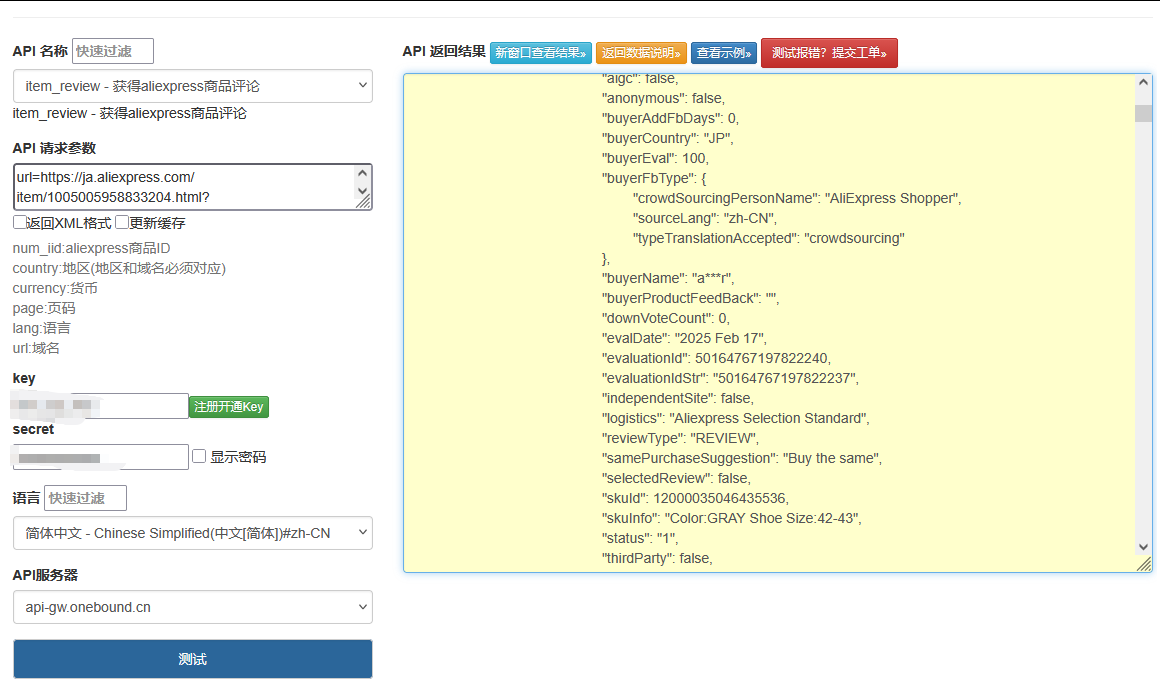This screenshot has width=1160, height=689.
Task: Click the result textarea resize handle
Action: point(1144,564)
